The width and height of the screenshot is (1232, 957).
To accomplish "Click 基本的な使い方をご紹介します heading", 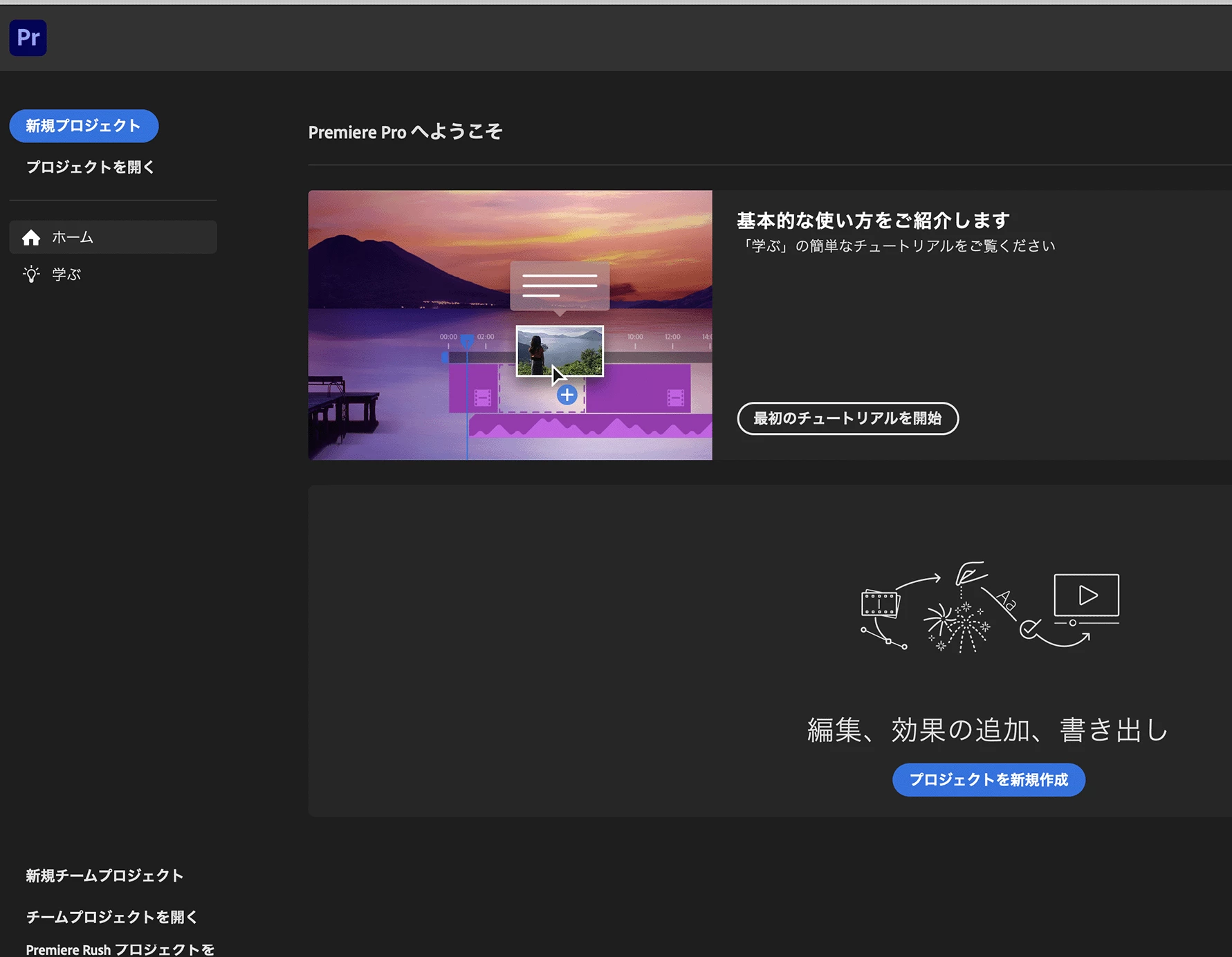I will pyautogui.click(x=873, y=221).
